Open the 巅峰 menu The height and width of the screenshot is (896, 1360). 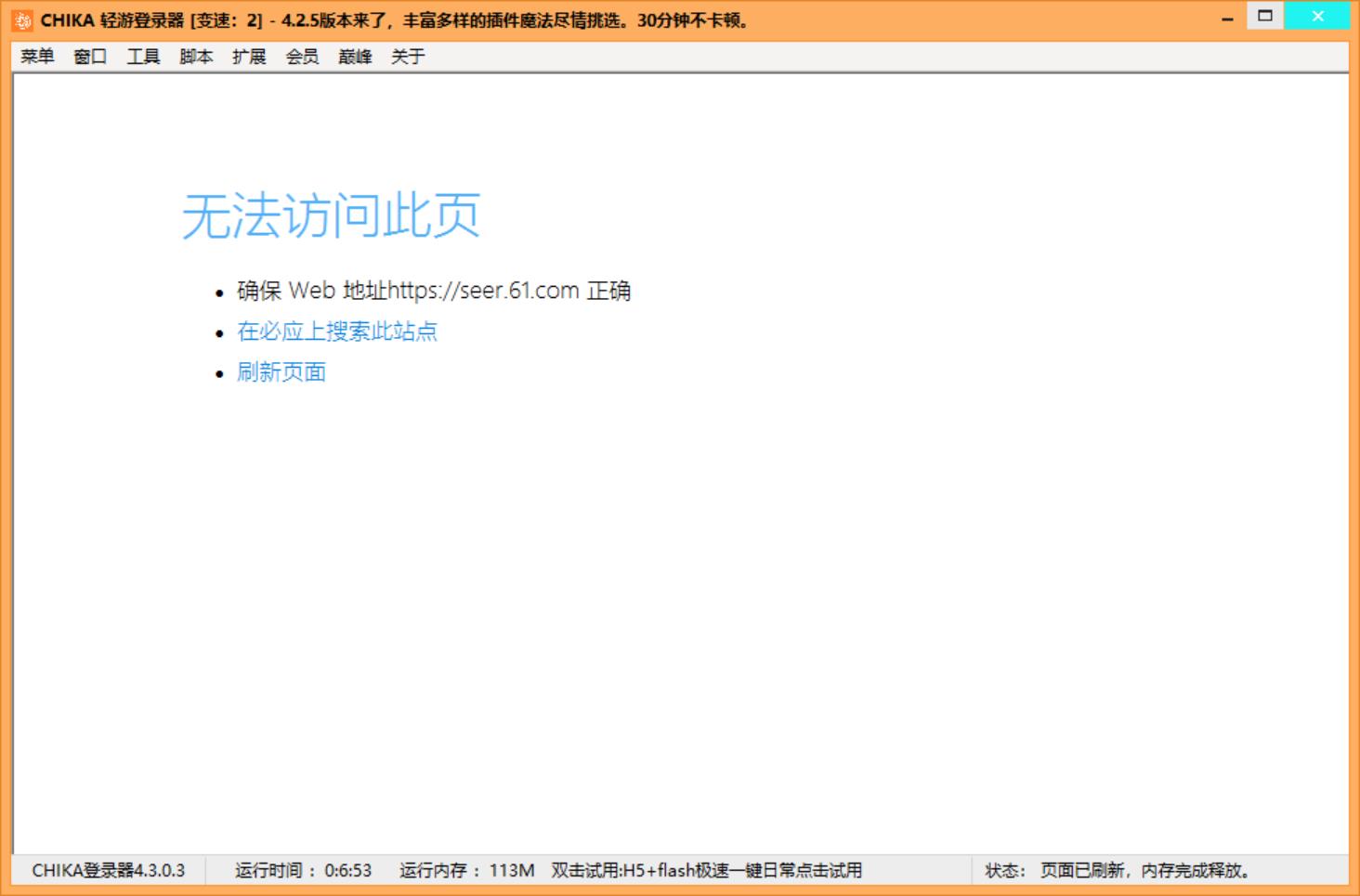[355, 57]
